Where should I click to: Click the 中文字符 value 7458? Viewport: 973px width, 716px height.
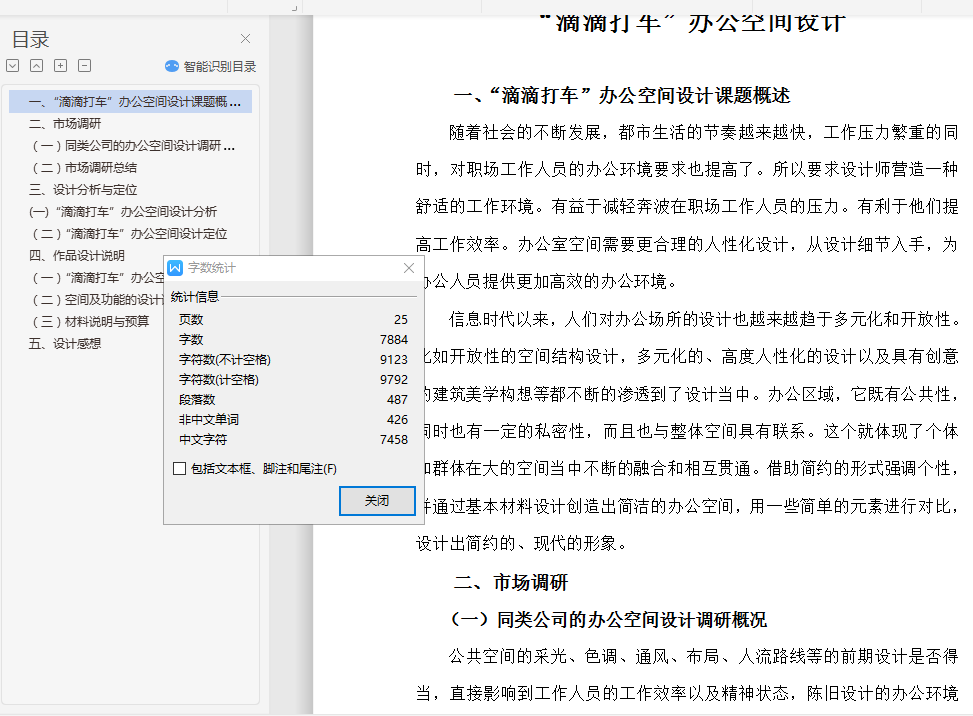(x=394, y=439)
